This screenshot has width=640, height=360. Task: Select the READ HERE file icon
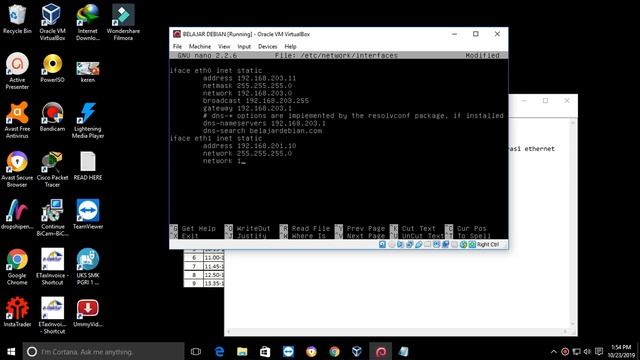88,166
